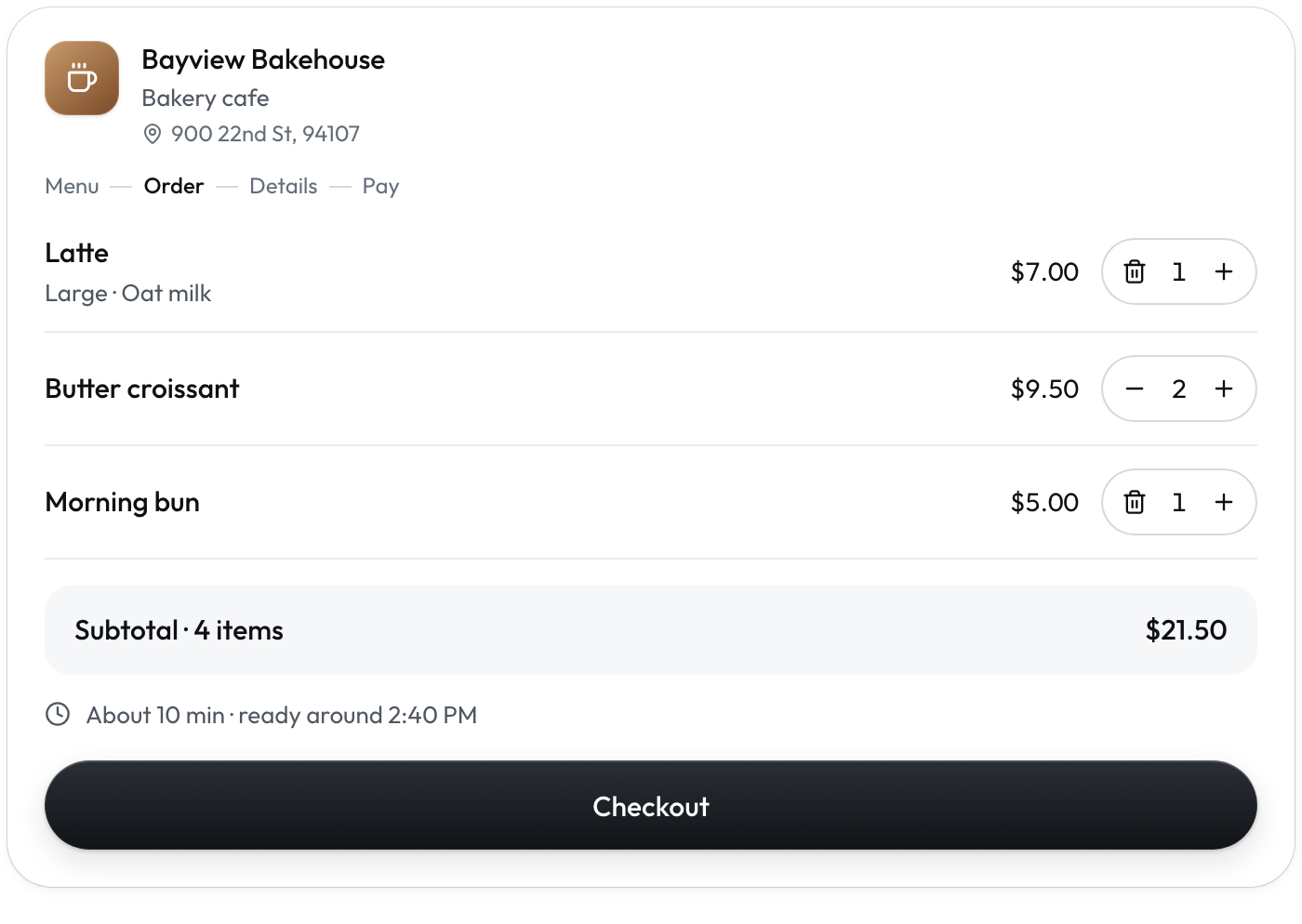
Task: Click the Bayview Bakehouse coffee cup logo
Action: [x=82, y=78]
